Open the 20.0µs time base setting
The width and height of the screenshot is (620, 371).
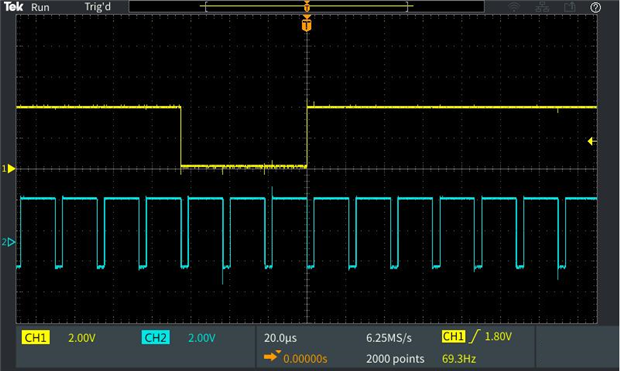coord(280,338)
